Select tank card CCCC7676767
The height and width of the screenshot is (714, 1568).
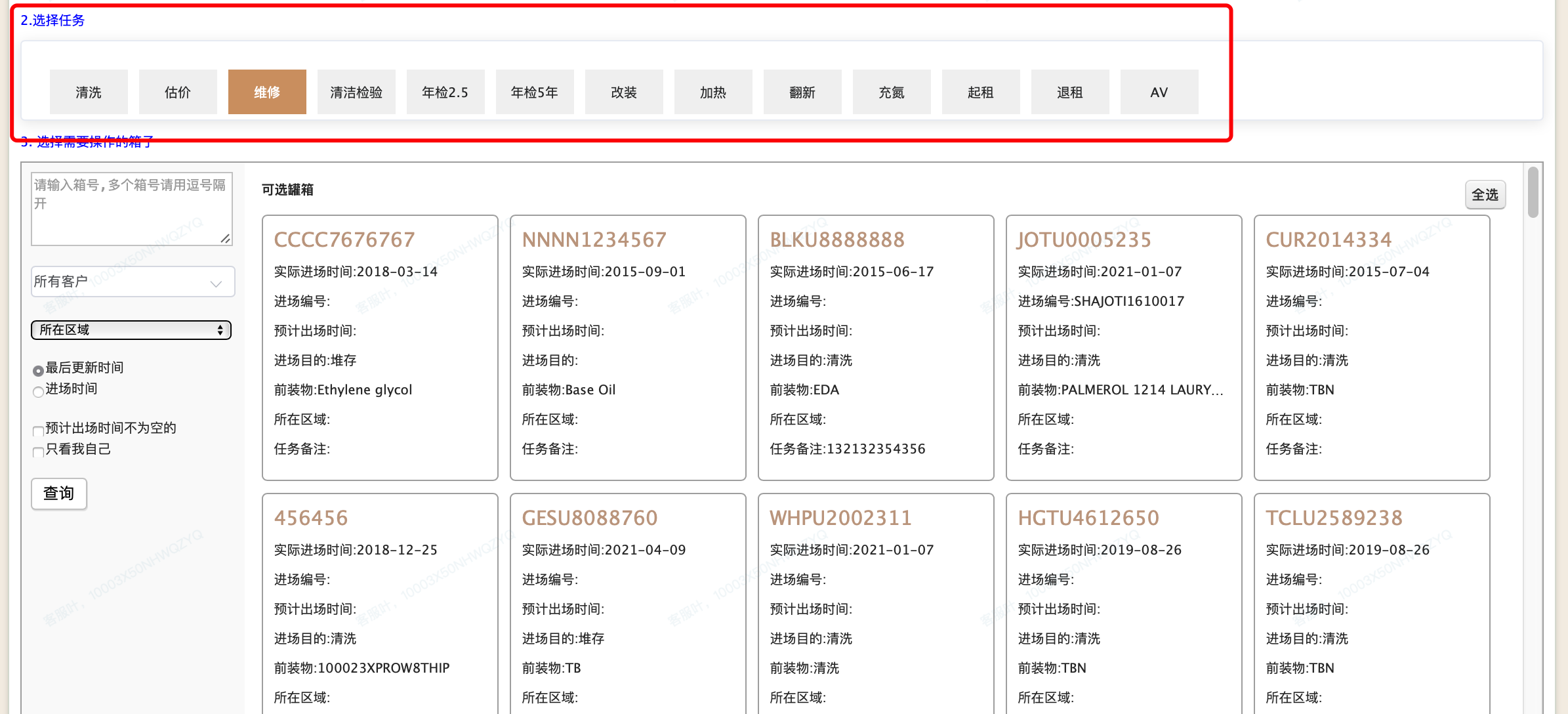coord(380,348)
